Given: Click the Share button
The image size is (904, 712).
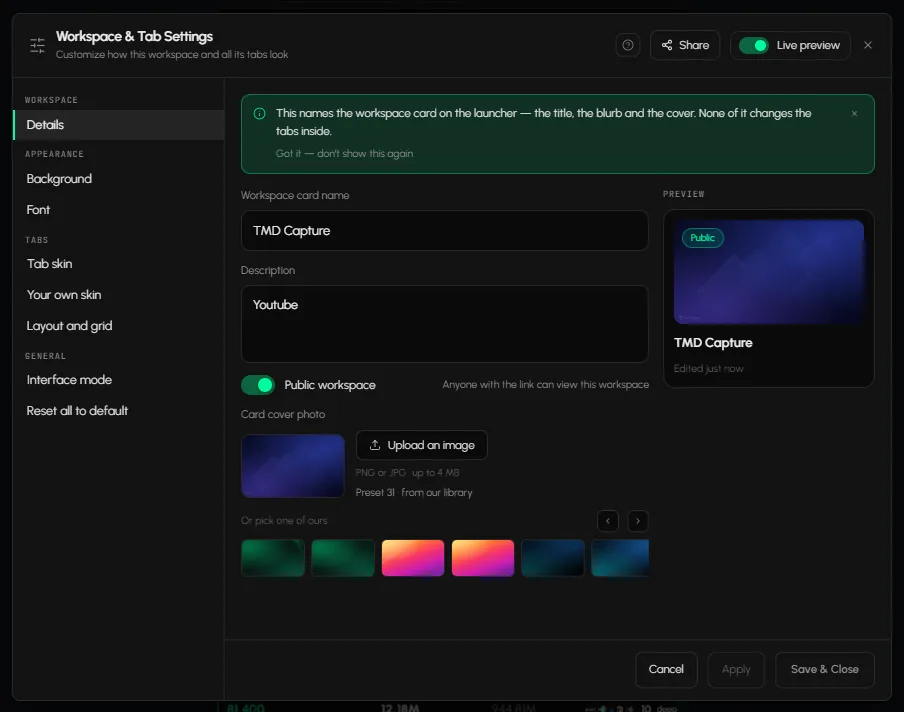Looking at the screenshot, I should 685,45.
